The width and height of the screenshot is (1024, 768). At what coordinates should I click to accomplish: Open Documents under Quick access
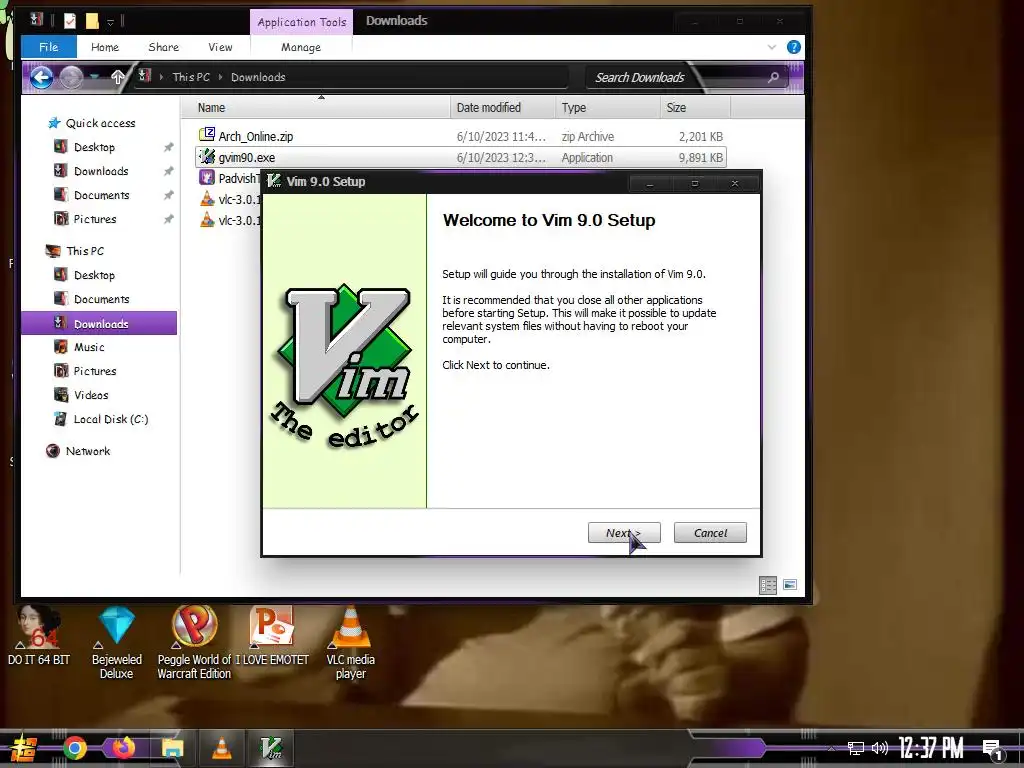[x=101, y=195]
